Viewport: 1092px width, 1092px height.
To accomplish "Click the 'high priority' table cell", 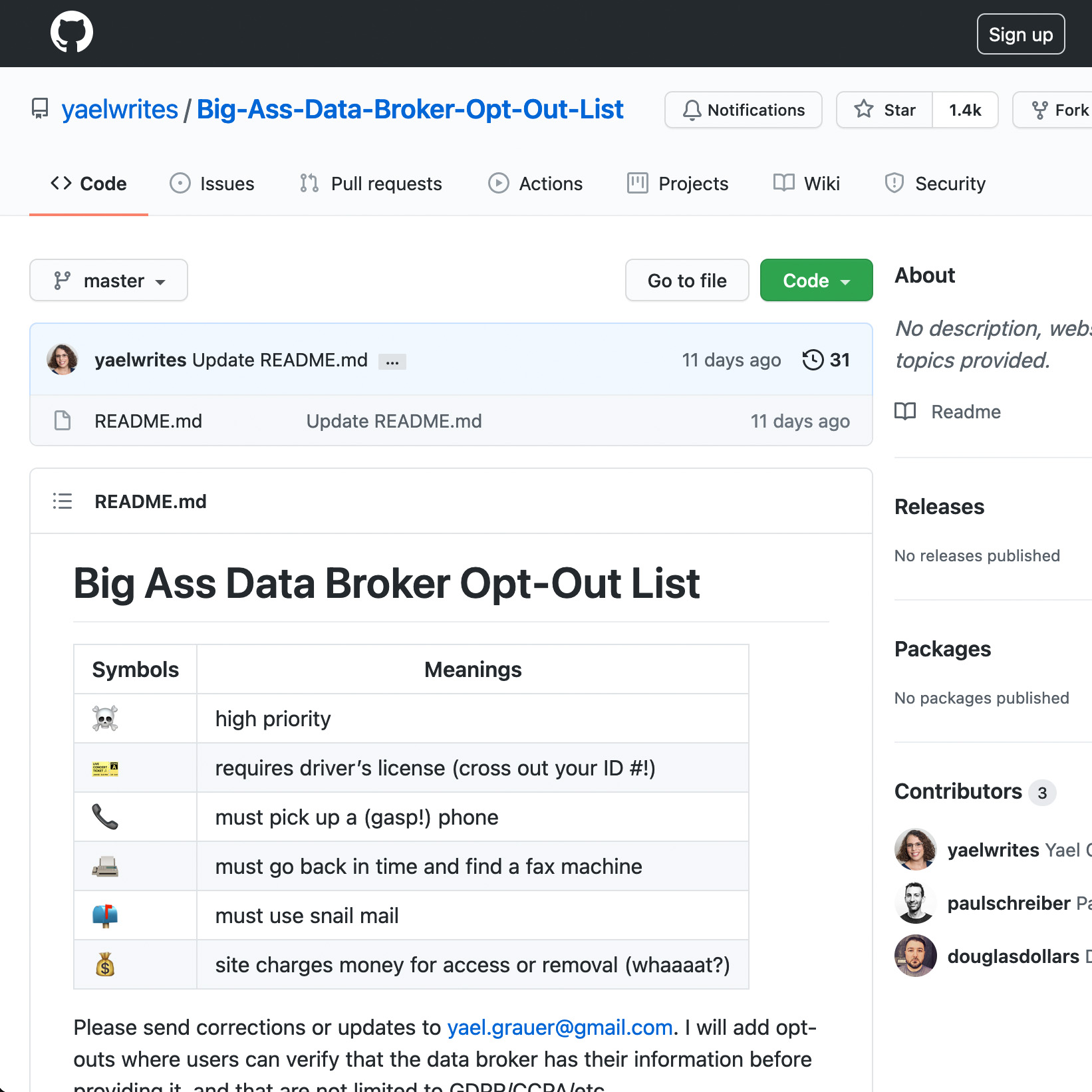I will click(472, 718).
